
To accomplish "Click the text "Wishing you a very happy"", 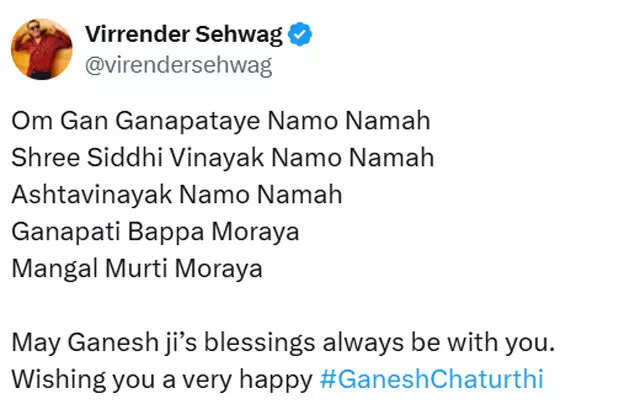I will tap(161, 381).
